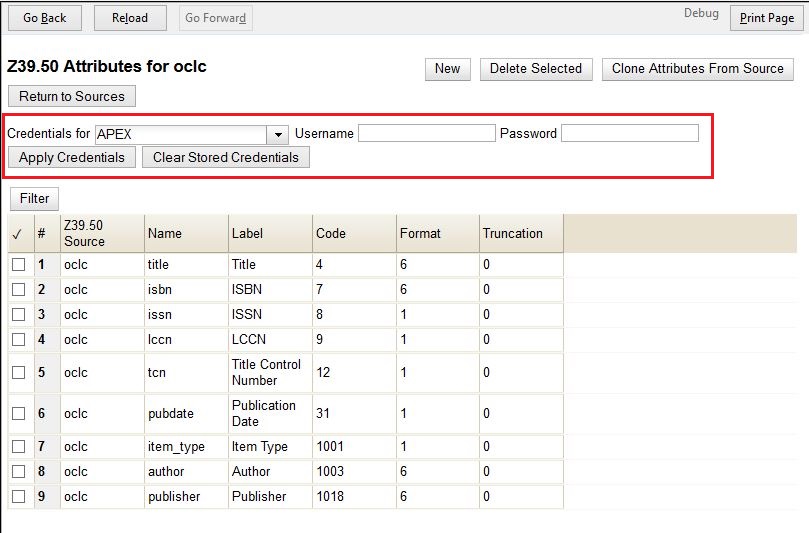This screenshot has width=809, height=533.
Task: Focus the Username input field
Action: pos(427,133)
